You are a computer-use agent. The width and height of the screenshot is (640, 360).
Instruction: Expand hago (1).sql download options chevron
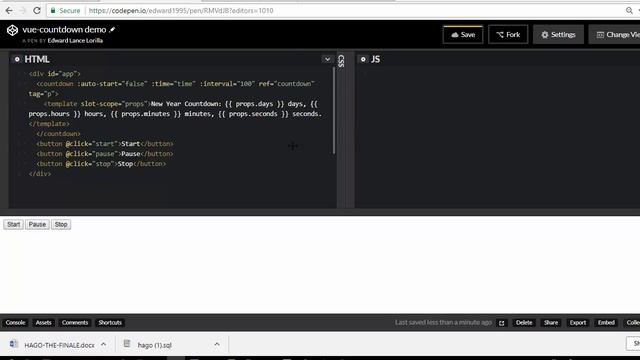(x=217, y=344)
